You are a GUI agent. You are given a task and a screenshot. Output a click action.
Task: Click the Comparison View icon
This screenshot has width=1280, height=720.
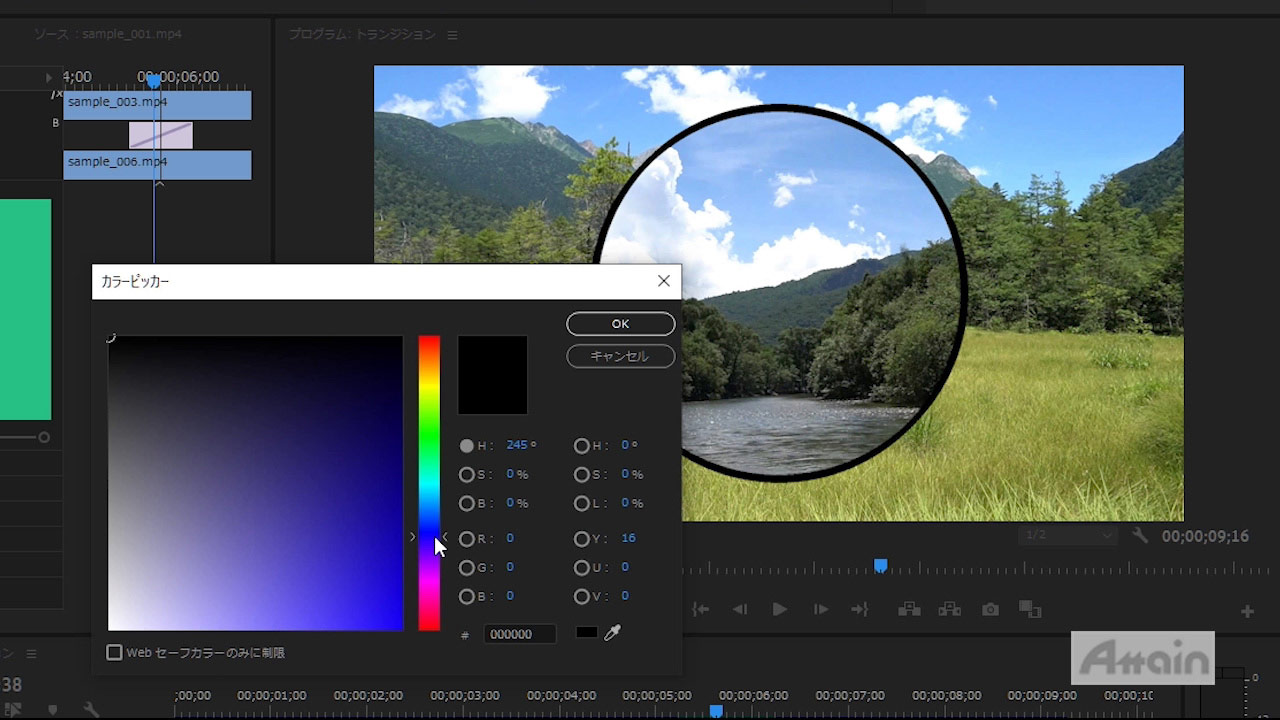[1029, 609]
